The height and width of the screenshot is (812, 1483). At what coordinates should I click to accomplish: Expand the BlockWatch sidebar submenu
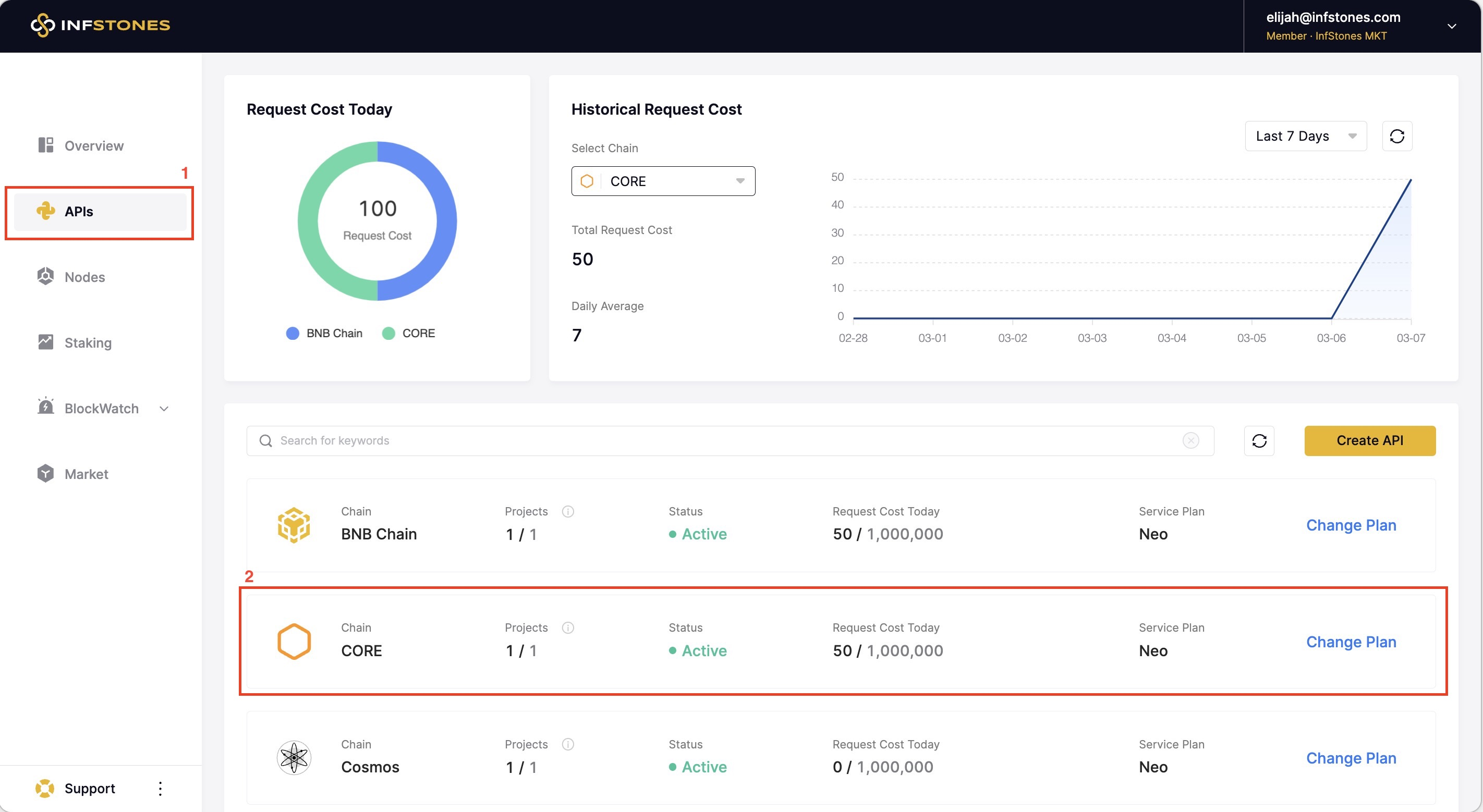pyautogui.click(x=164, y=409)
